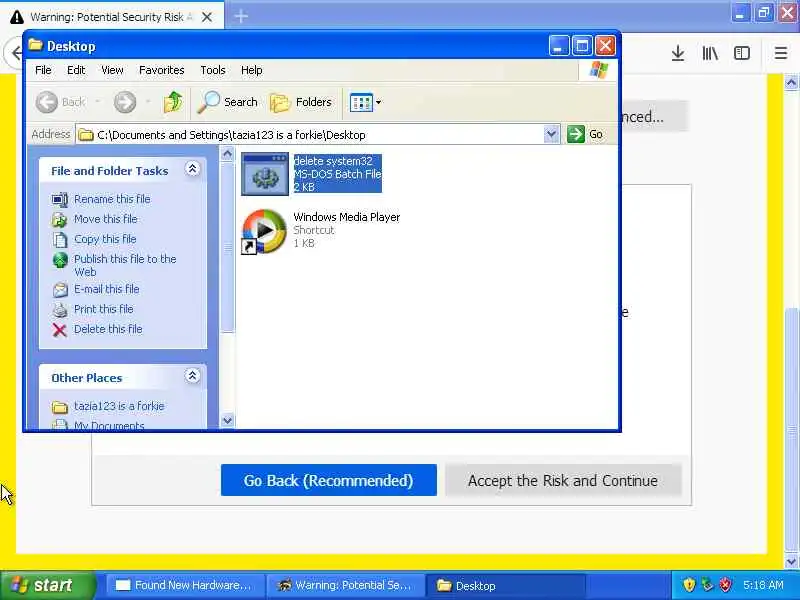The image size is (800, 600).
Task: Click Print this file
Action: (104, 309)
